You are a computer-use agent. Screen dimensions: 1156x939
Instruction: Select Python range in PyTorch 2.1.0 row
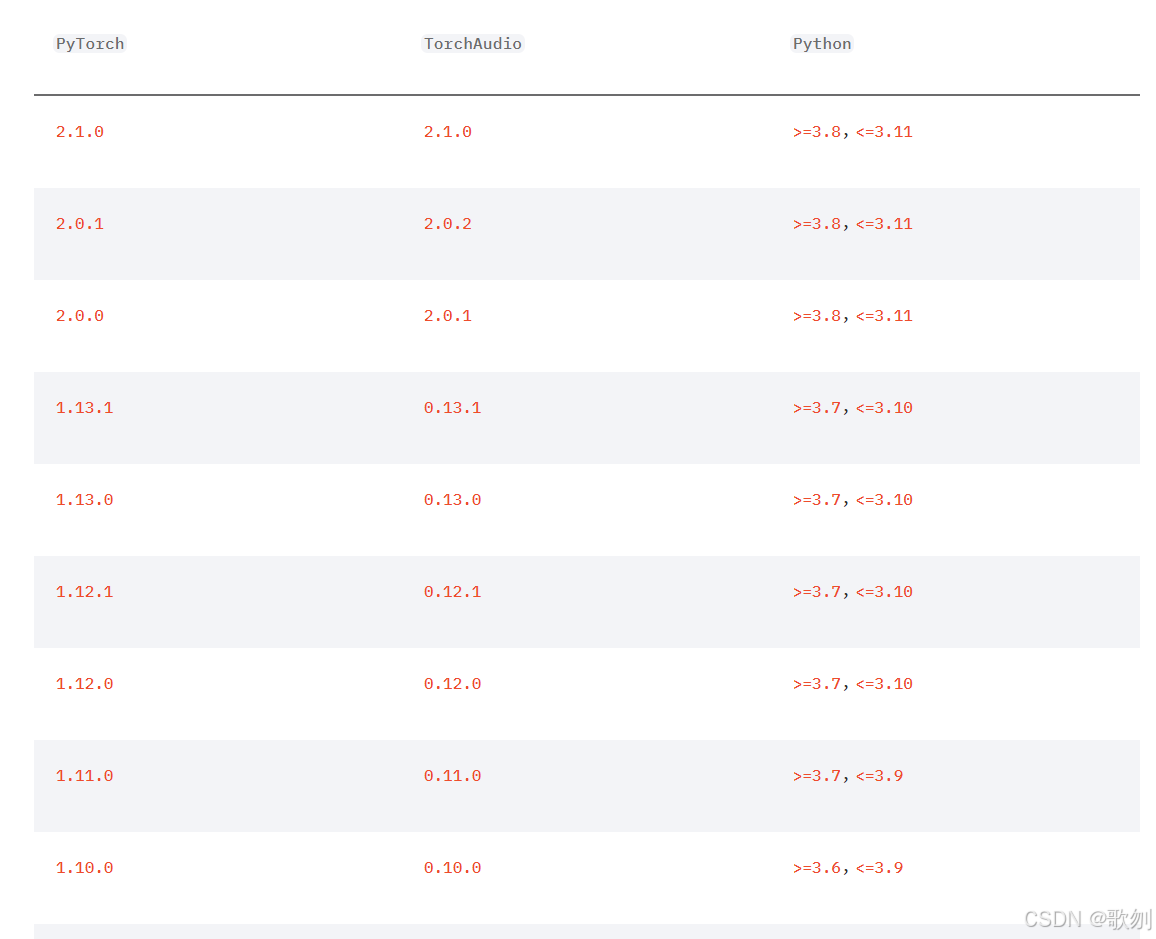pos(853,132)
